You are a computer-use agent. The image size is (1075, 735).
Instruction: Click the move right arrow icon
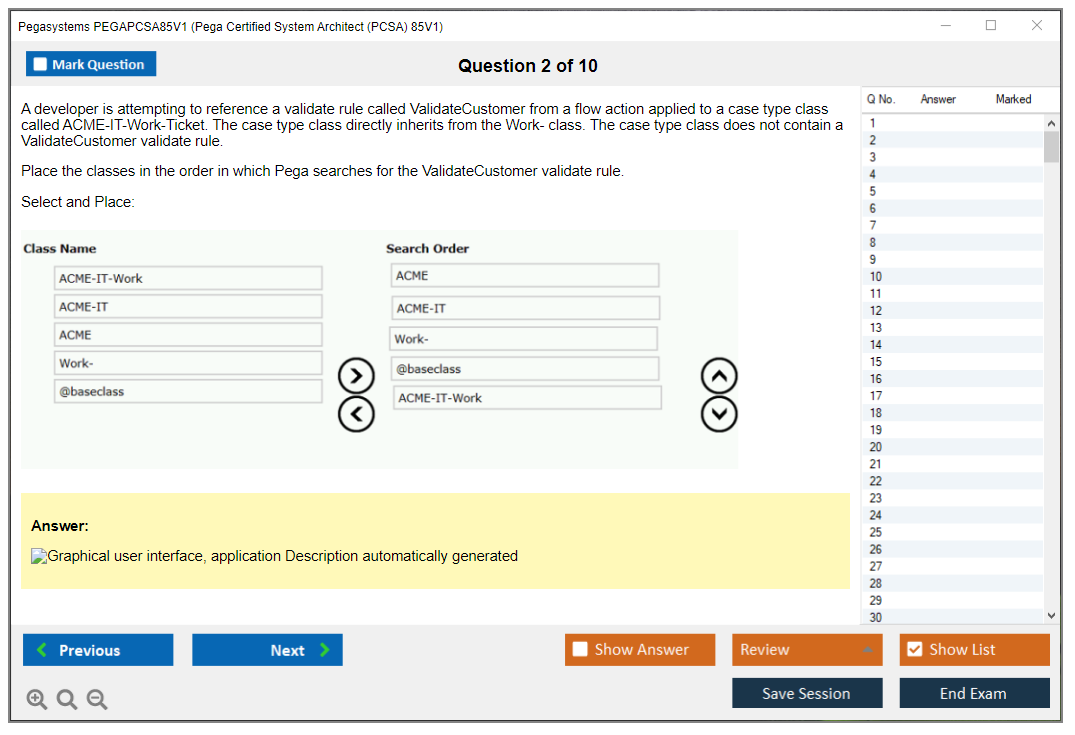356,376
